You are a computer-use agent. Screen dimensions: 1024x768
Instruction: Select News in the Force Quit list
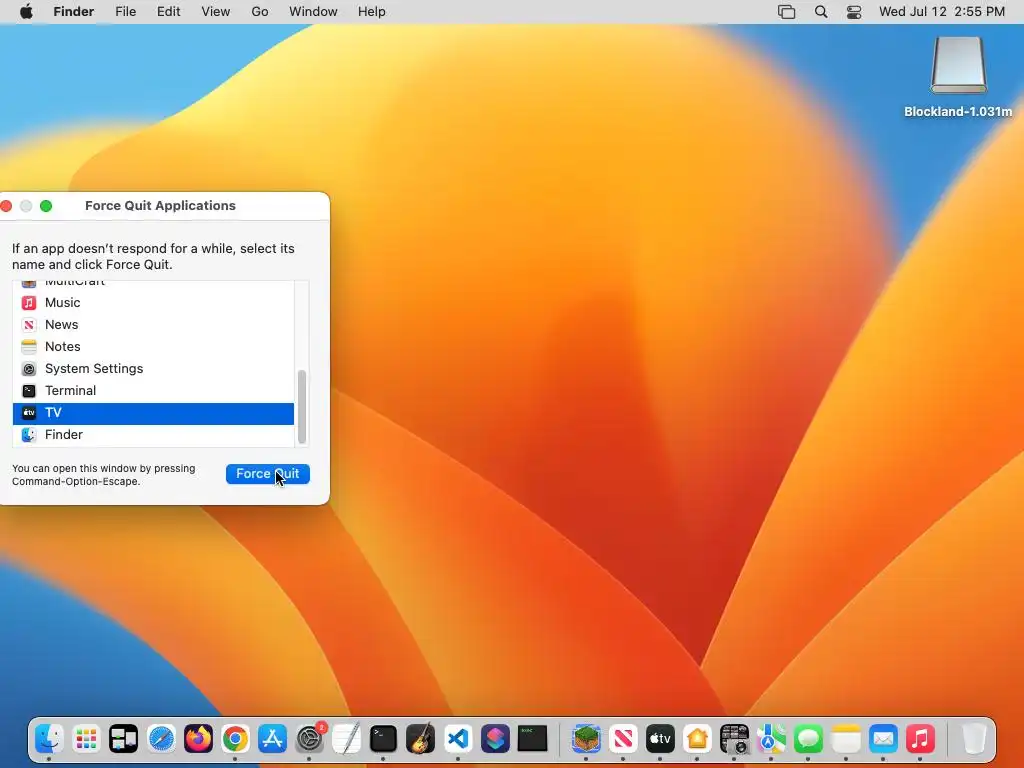(x=153, y=325)
